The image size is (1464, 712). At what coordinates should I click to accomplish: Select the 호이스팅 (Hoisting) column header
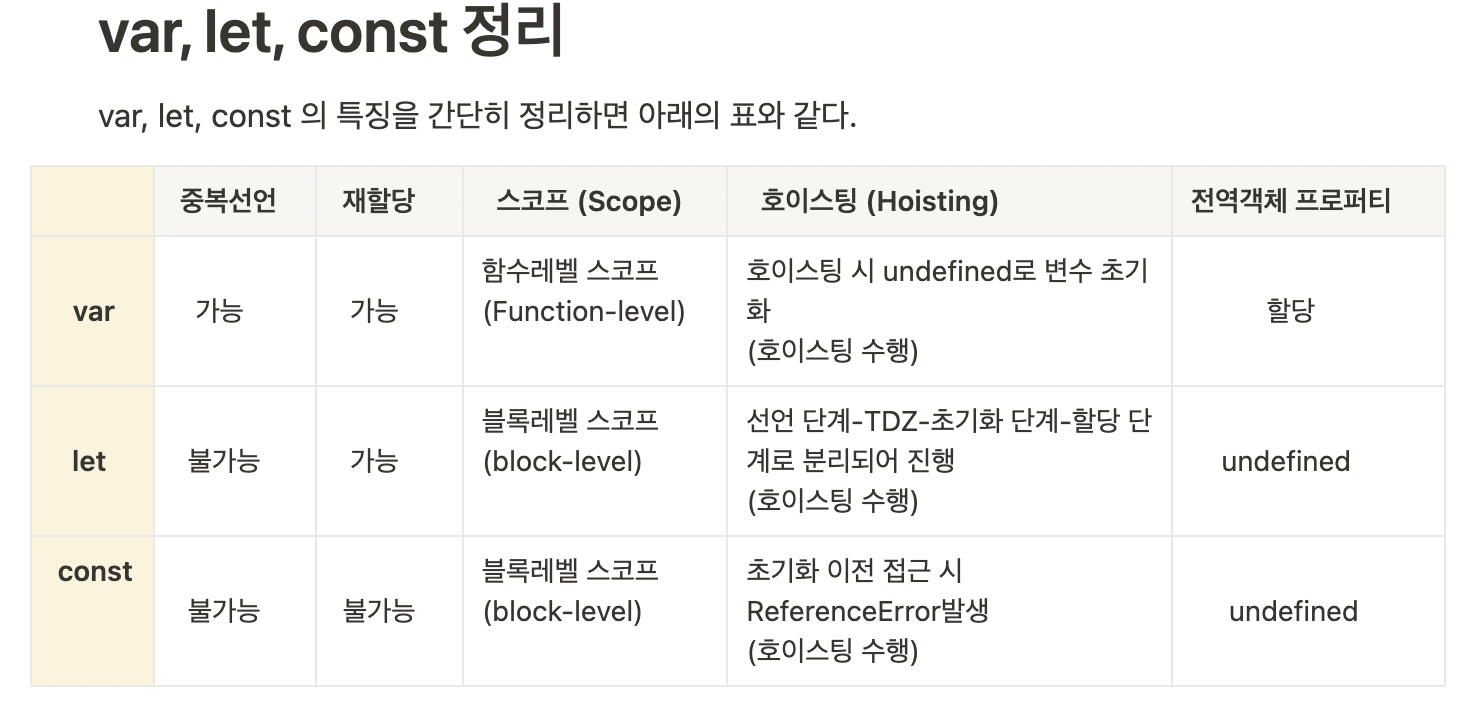(949, 201)
